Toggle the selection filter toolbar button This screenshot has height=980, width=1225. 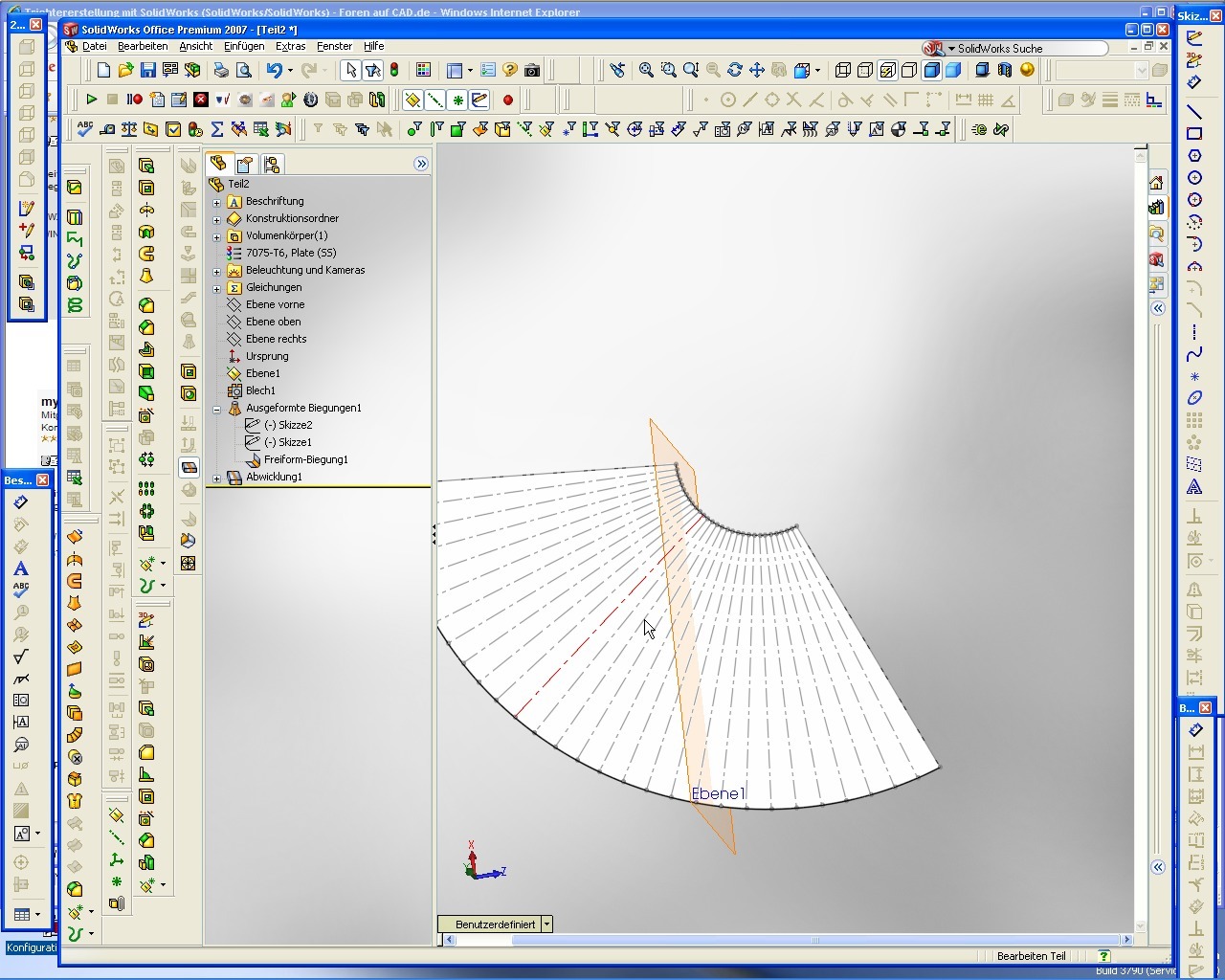[372, 70]
